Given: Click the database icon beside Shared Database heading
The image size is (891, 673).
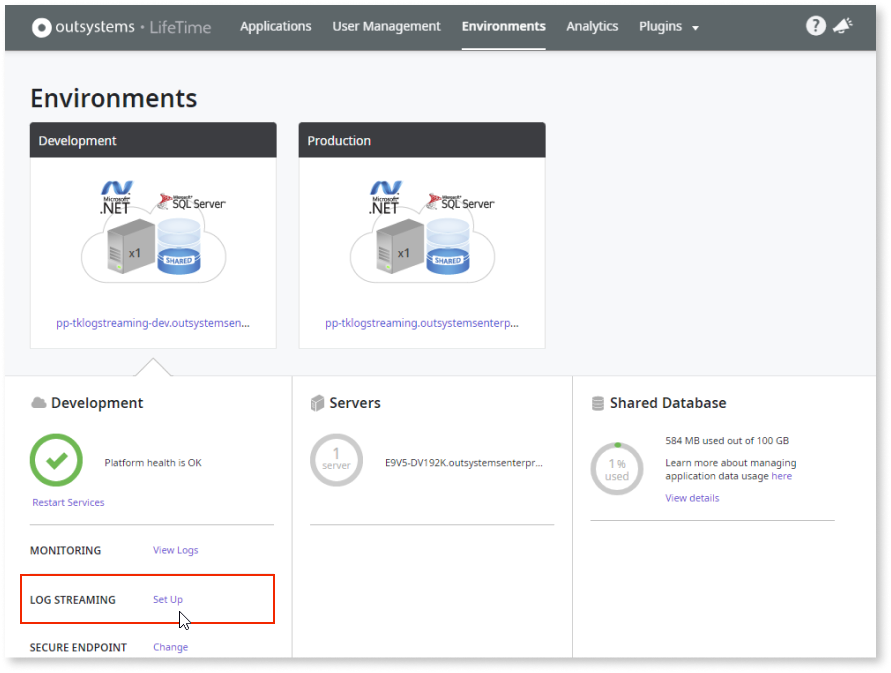Looking at the screenshot, I should pyautogui.click(x=596, y=402).
